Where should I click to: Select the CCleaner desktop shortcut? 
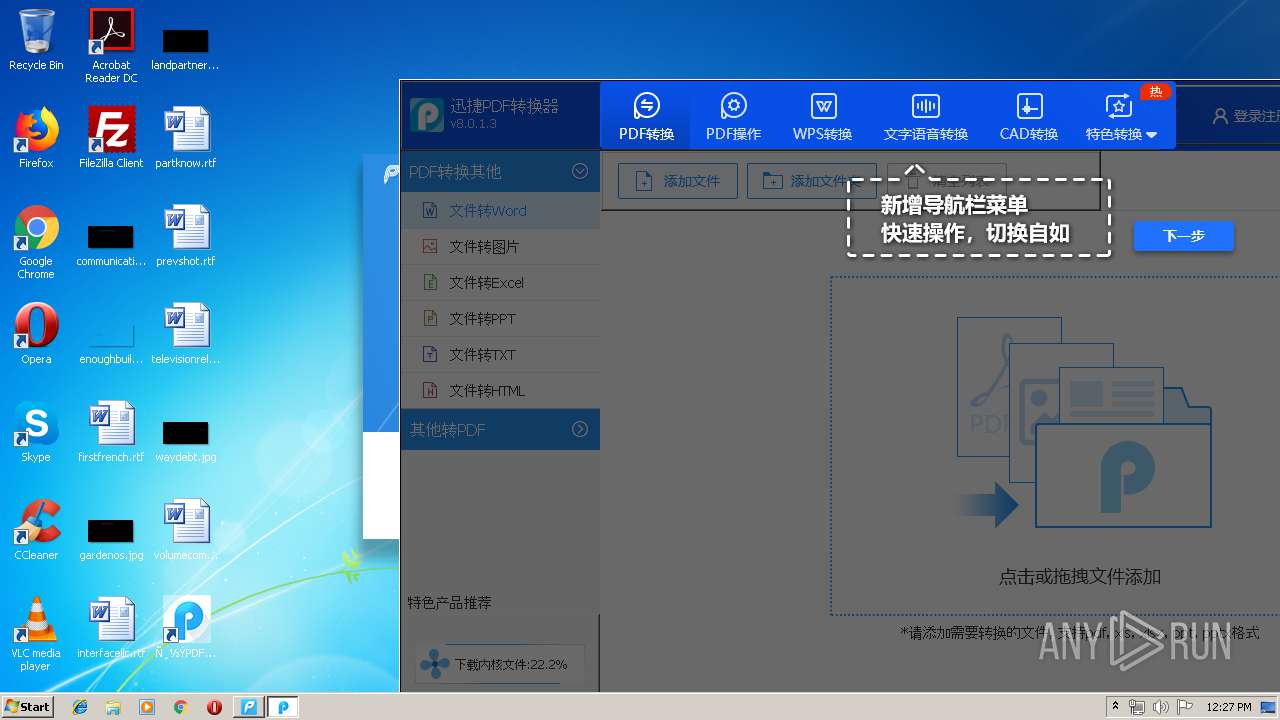[x=36, y=530]
